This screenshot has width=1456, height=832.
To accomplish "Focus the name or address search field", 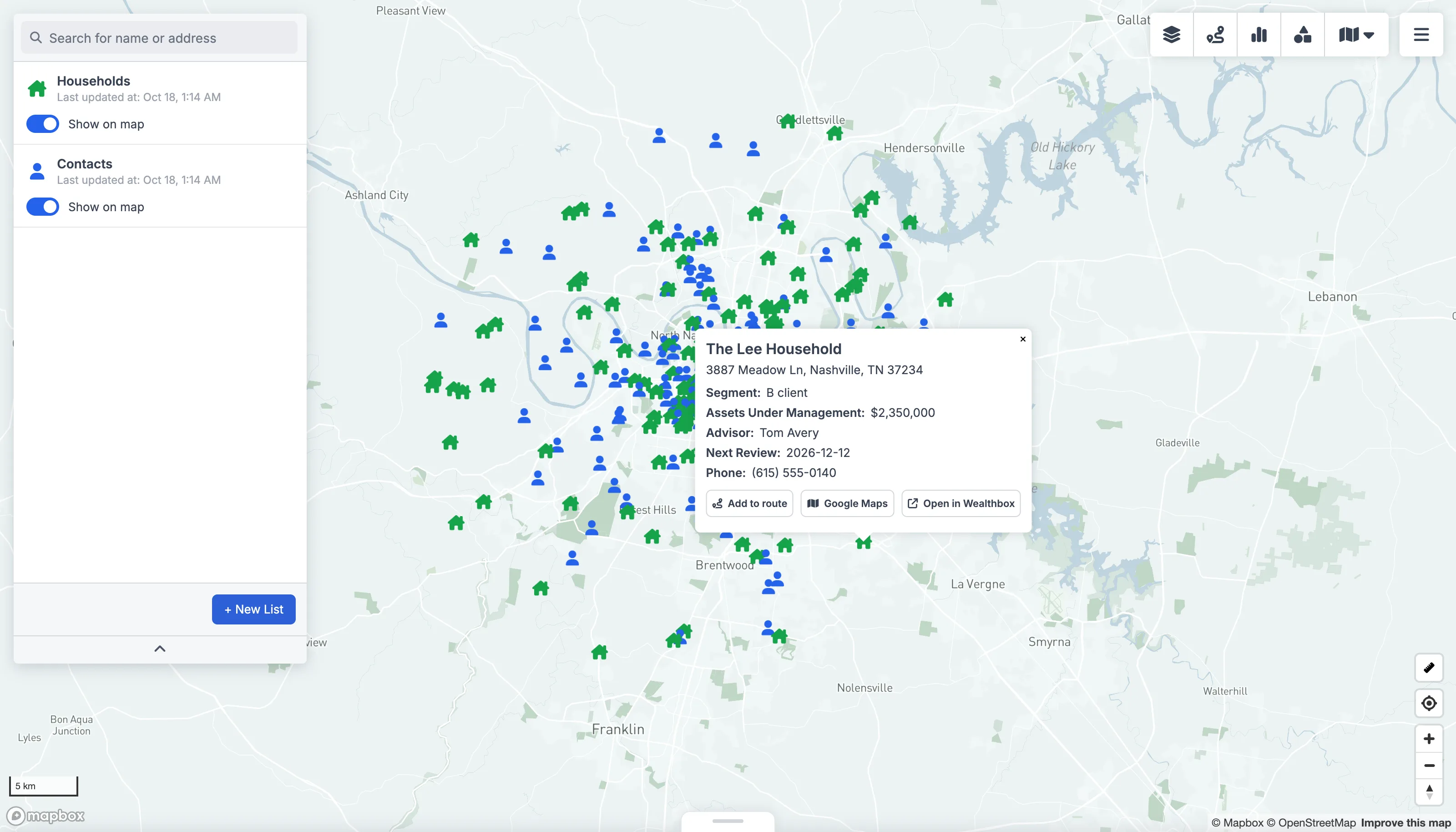I will [159, 38].
